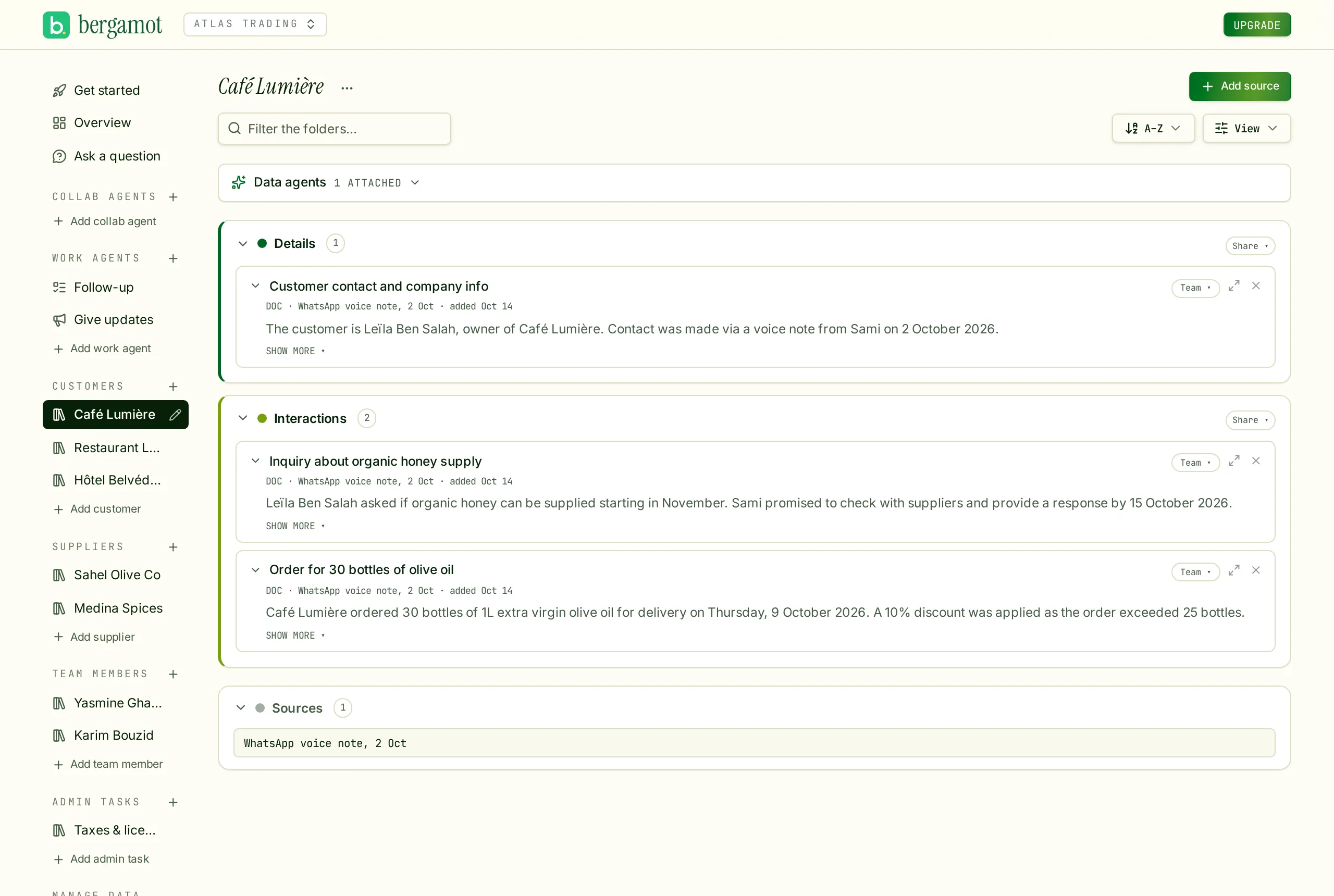
Task: Open Team dropdown on organic honey inquiry card
Action: (1195, 462)
